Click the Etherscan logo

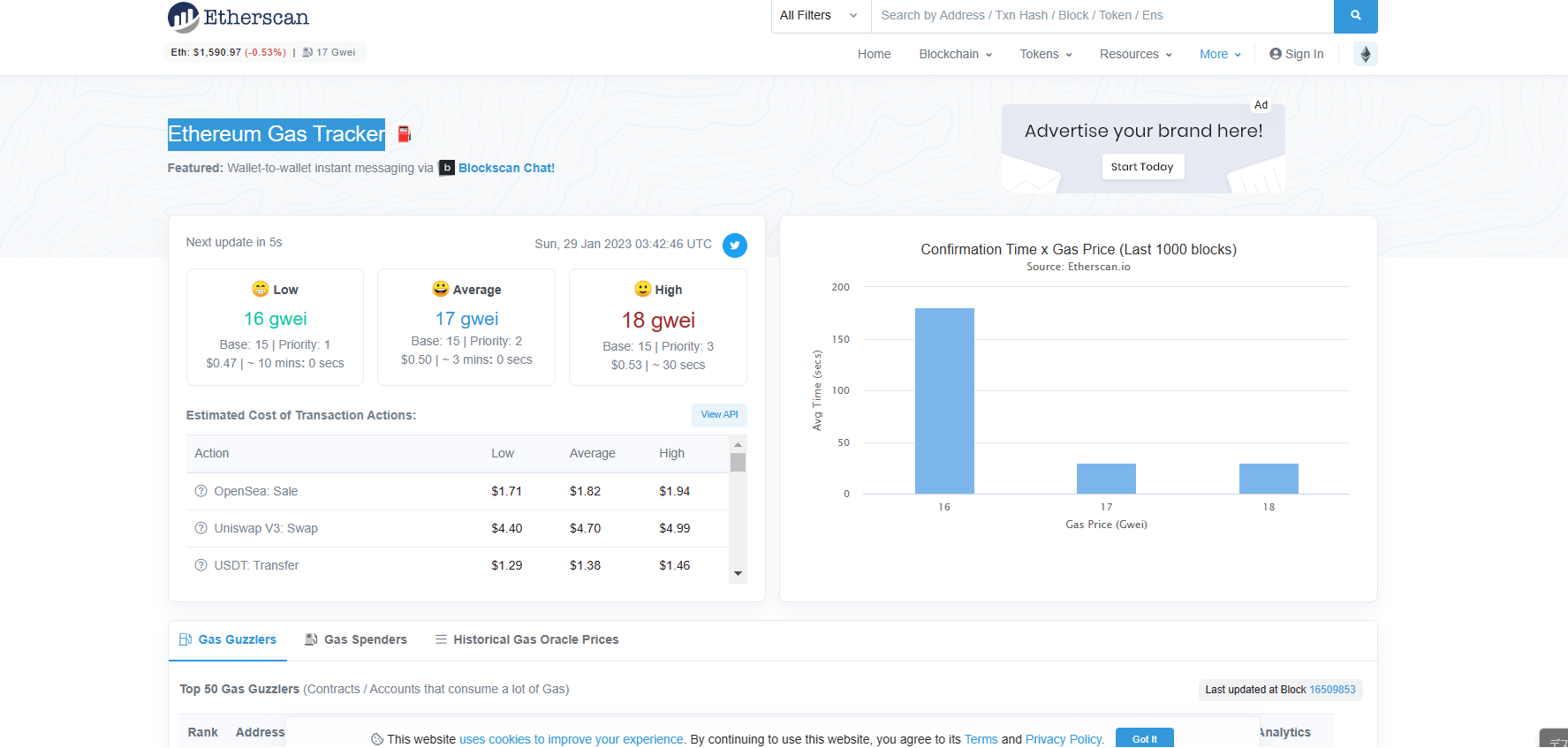(x=239, y=17)
